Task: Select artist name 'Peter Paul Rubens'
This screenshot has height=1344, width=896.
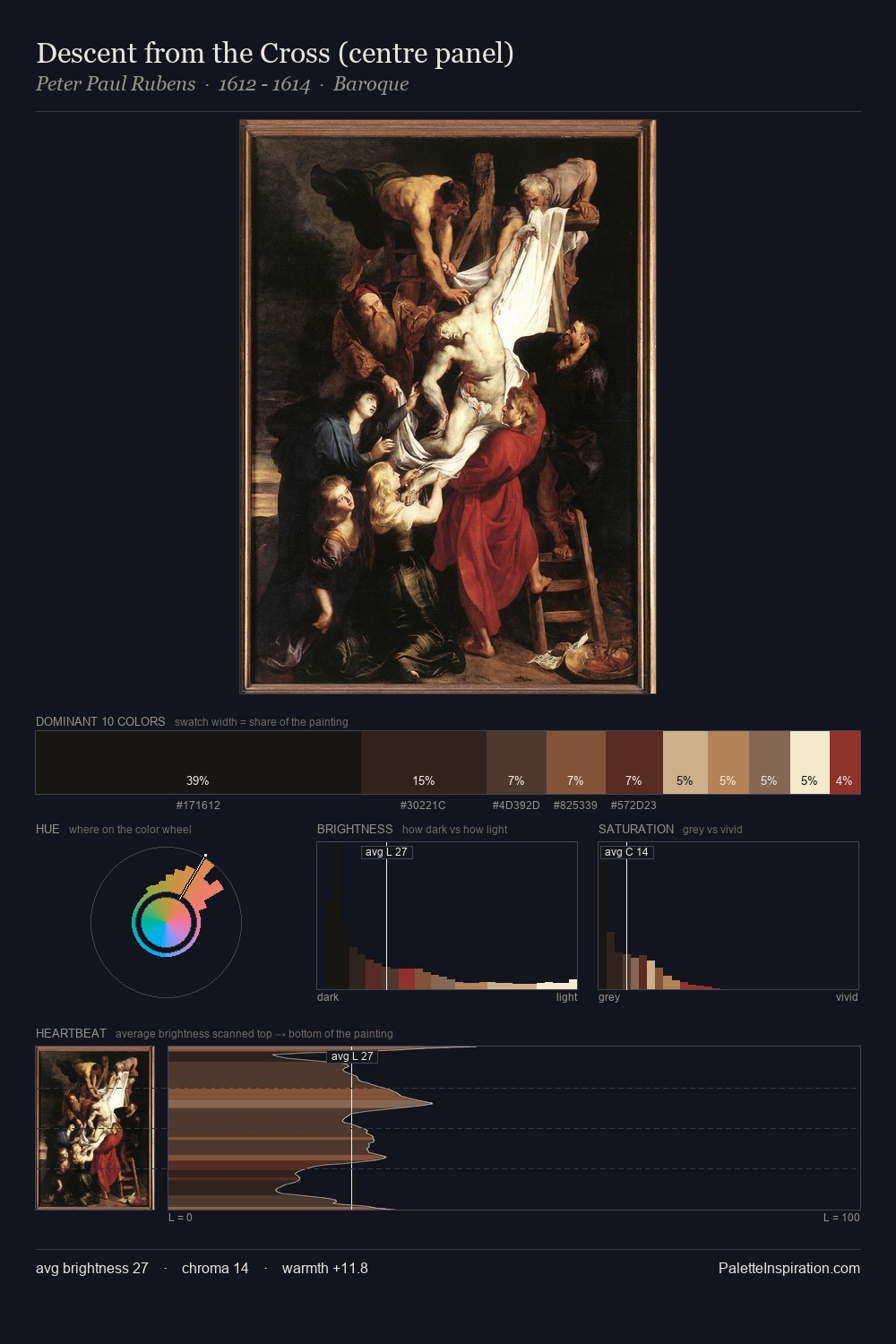Action: pyautogui.click(x=116, y=84)
